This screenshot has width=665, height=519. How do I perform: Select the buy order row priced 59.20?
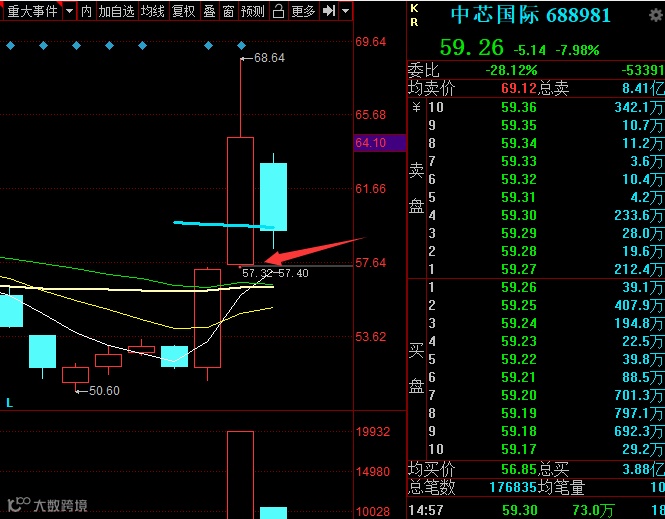545,395
